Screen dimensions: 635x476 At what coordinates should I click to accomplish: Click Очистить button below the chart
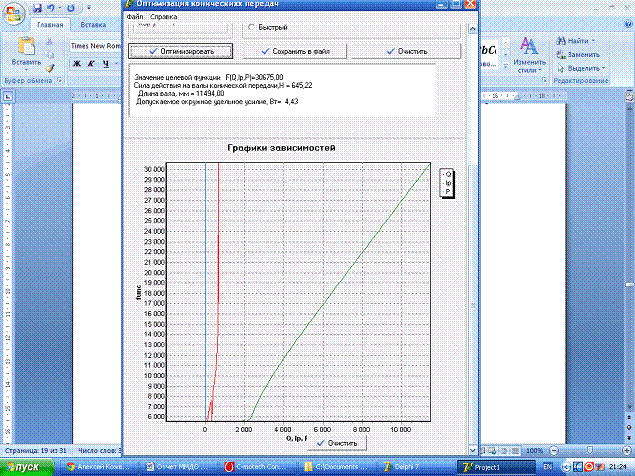pos(335,441)
